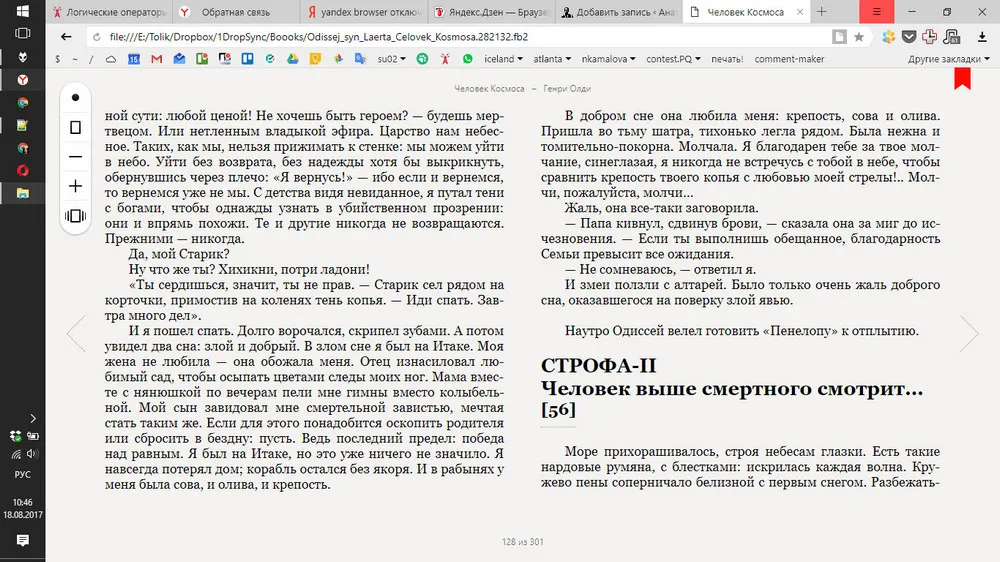Open the Gmail bookmark
This screenshot has height=562, width=1000.
[x=156, y=59]
